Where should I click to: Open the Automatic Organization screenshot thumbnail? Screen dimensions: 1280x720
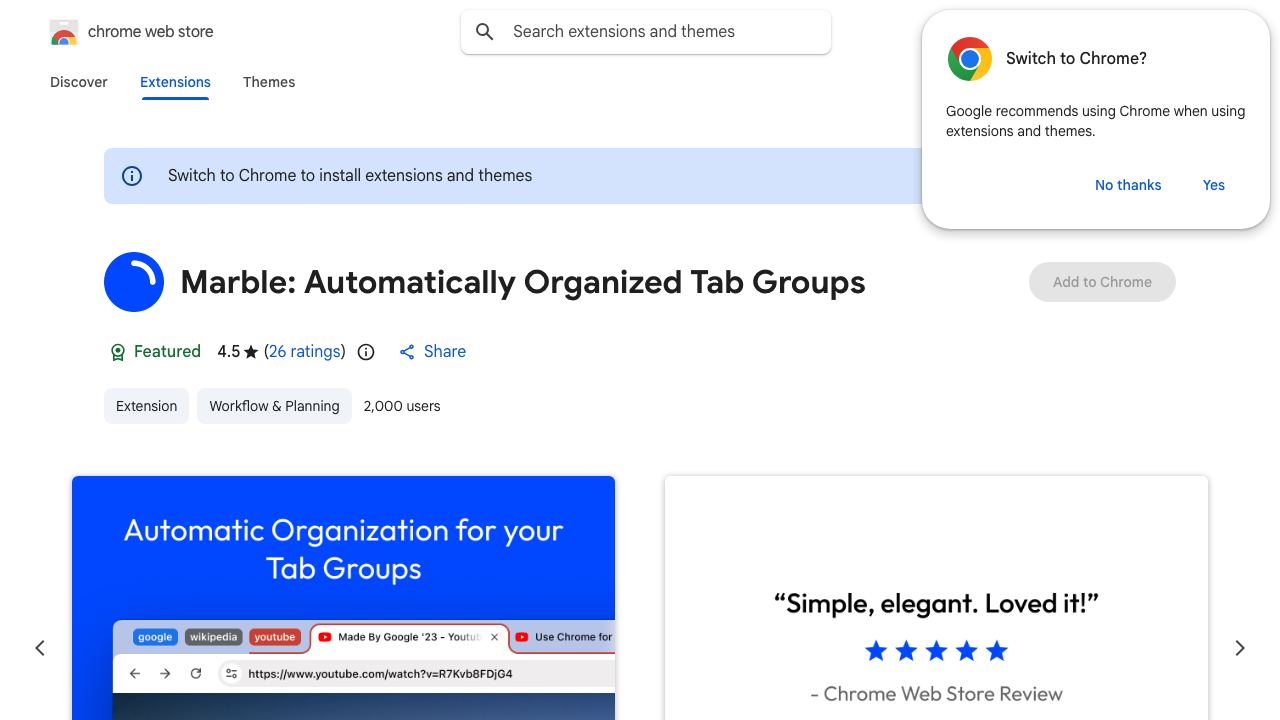pos(343,598)
